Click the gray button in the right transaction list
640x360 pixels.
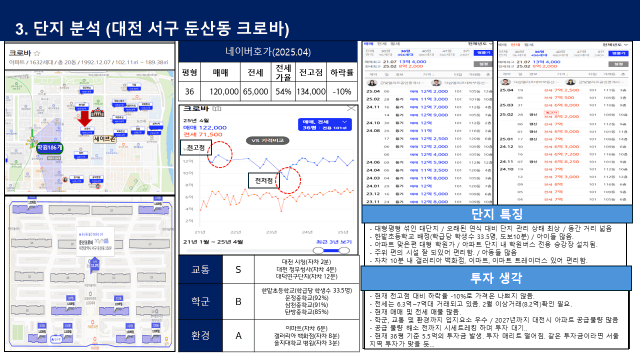(x=618, y=64)
